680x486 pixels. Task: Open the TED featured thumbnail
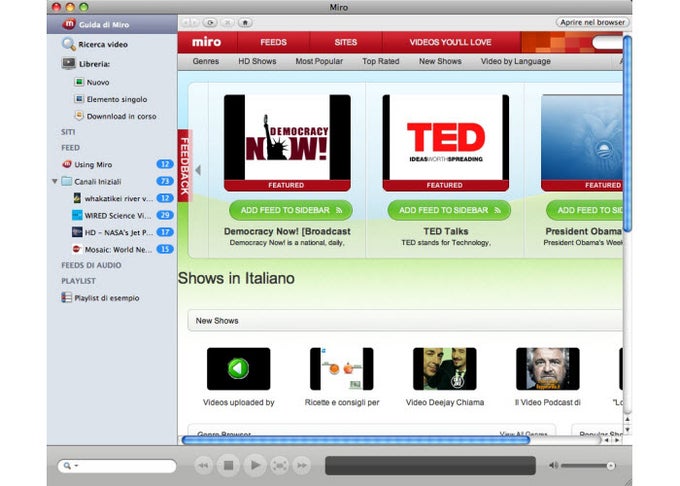coord(446,143)
